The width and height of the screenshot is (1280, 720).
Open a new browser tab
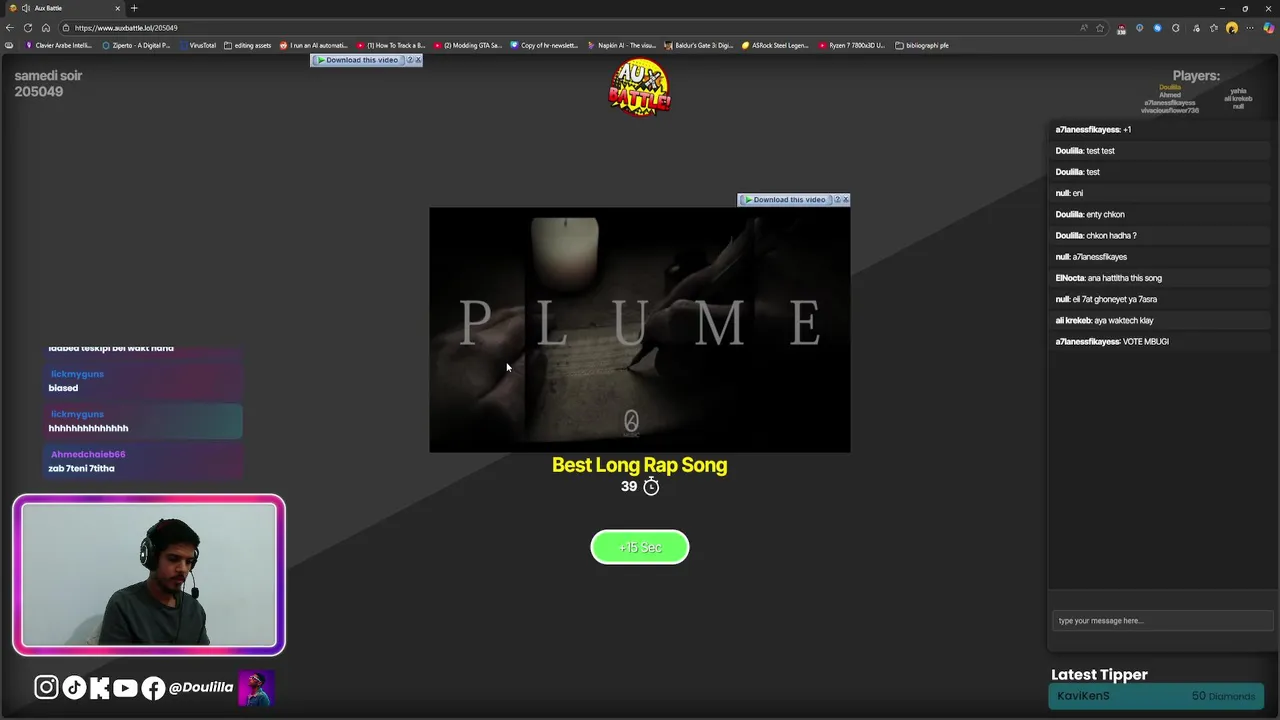point(134,8)
